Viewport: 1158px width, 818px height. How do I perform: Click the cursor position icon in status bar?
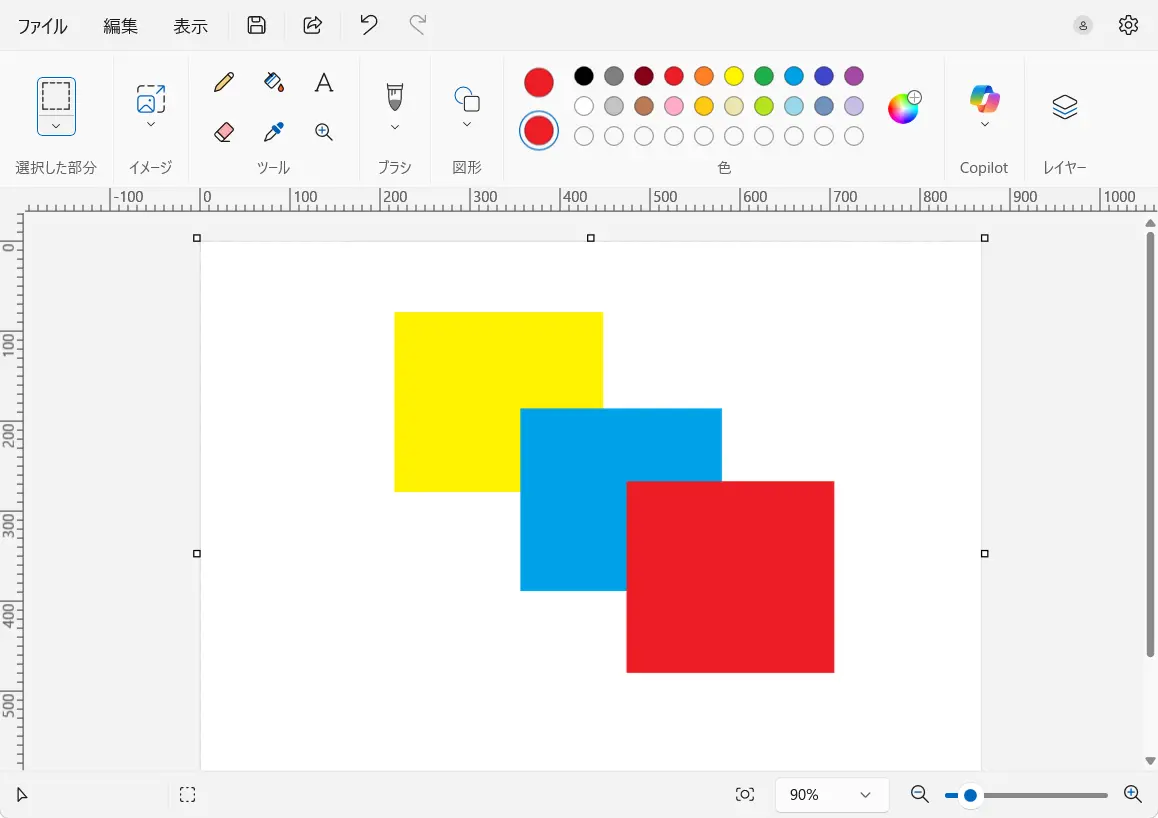[21, 795]
